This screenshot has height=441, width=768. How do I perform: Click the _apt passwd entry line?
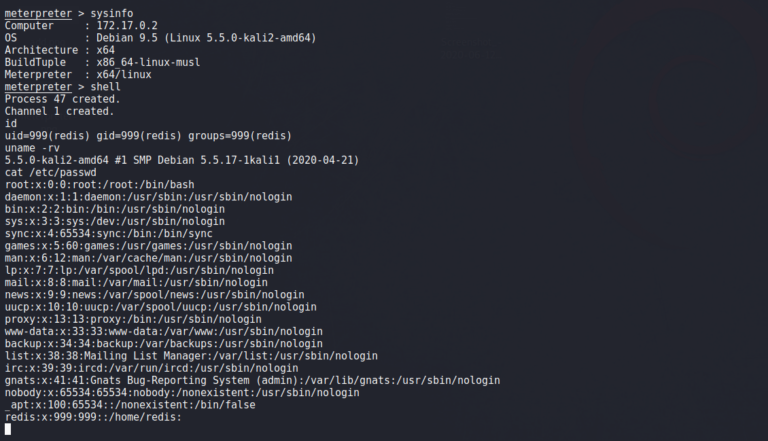(x=130, y=404)
